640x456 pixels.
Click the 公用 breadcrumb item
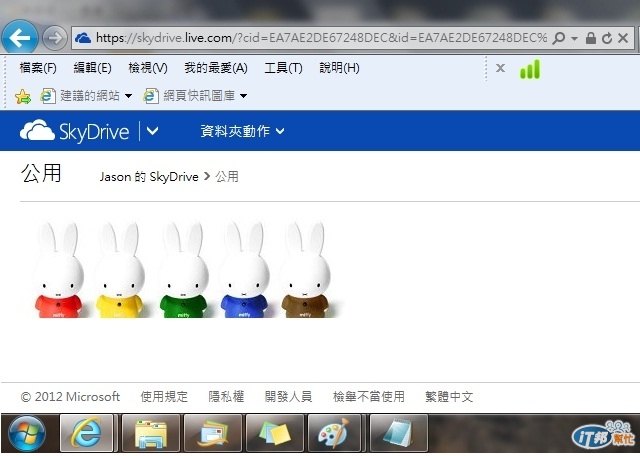click(227, 177)
